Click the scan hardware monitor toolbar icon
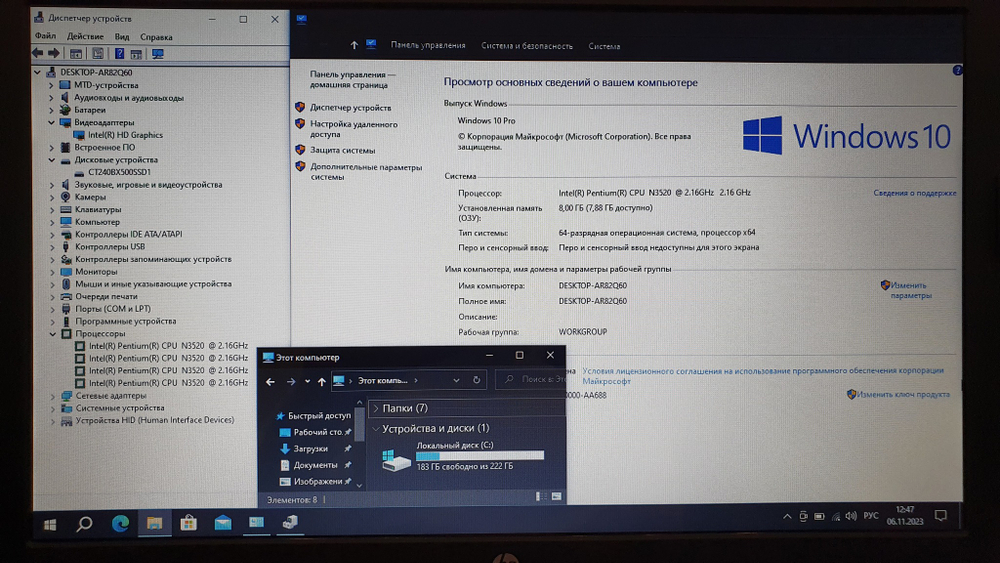The width and height of the screenshot is (1000, 563). coord(158,54)
